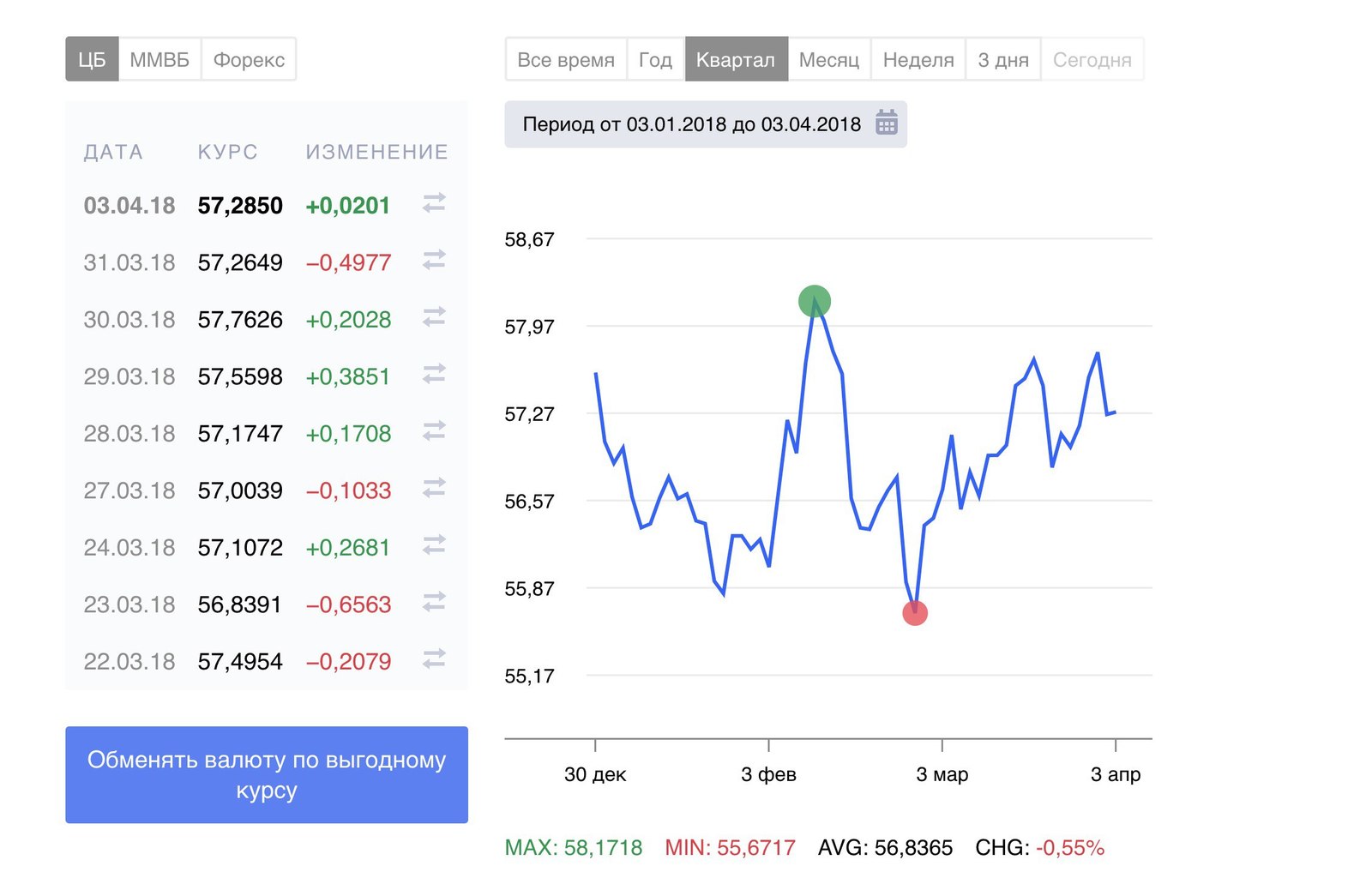Click the rate value 57,0039

pos(240,490)
